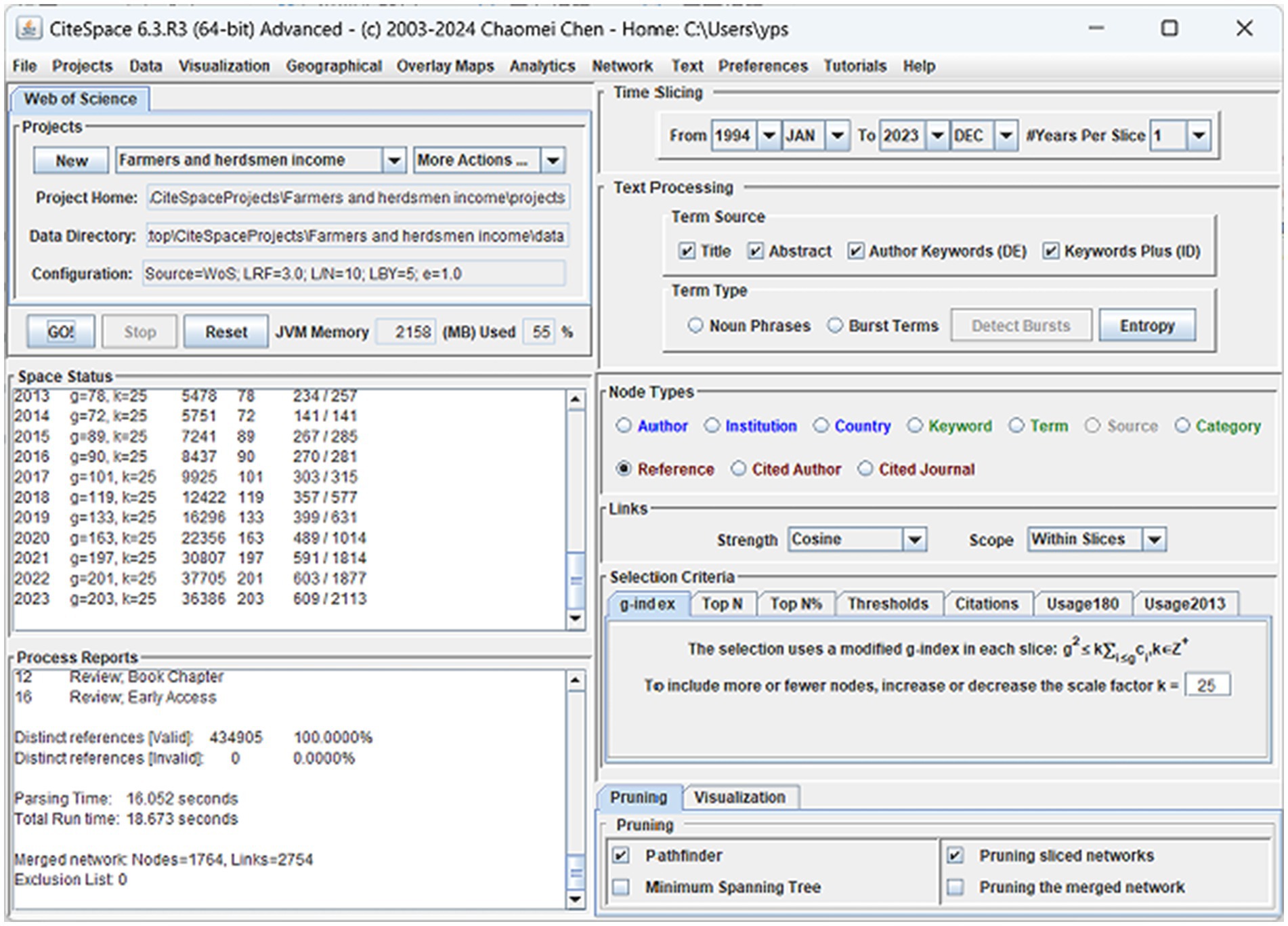The width and height of the screenshot is (1288, 926).
Task: Click the Entropy button
Action: click(x=1147, y=326)
